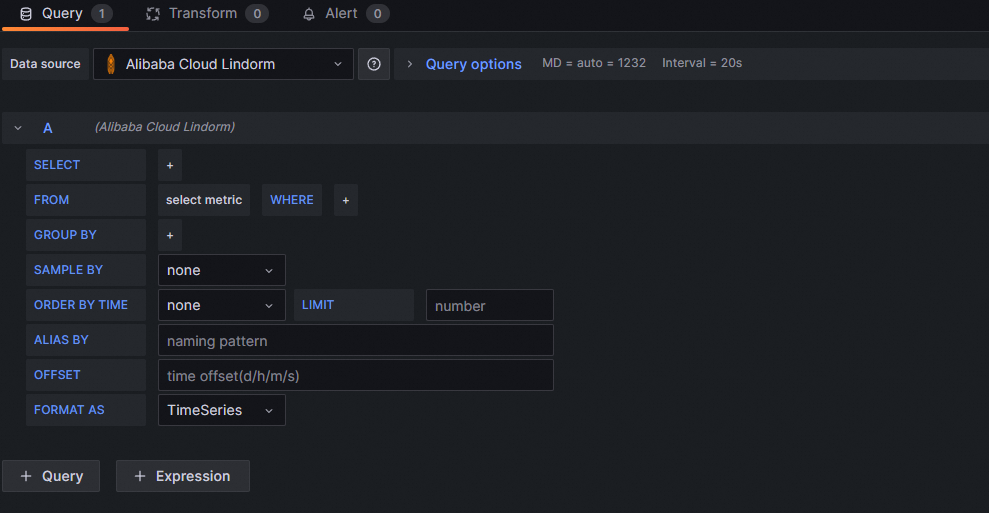This screenshot has height=513, width=989.
Task: Click the WHERE label
Action: (x=292, y=199)
